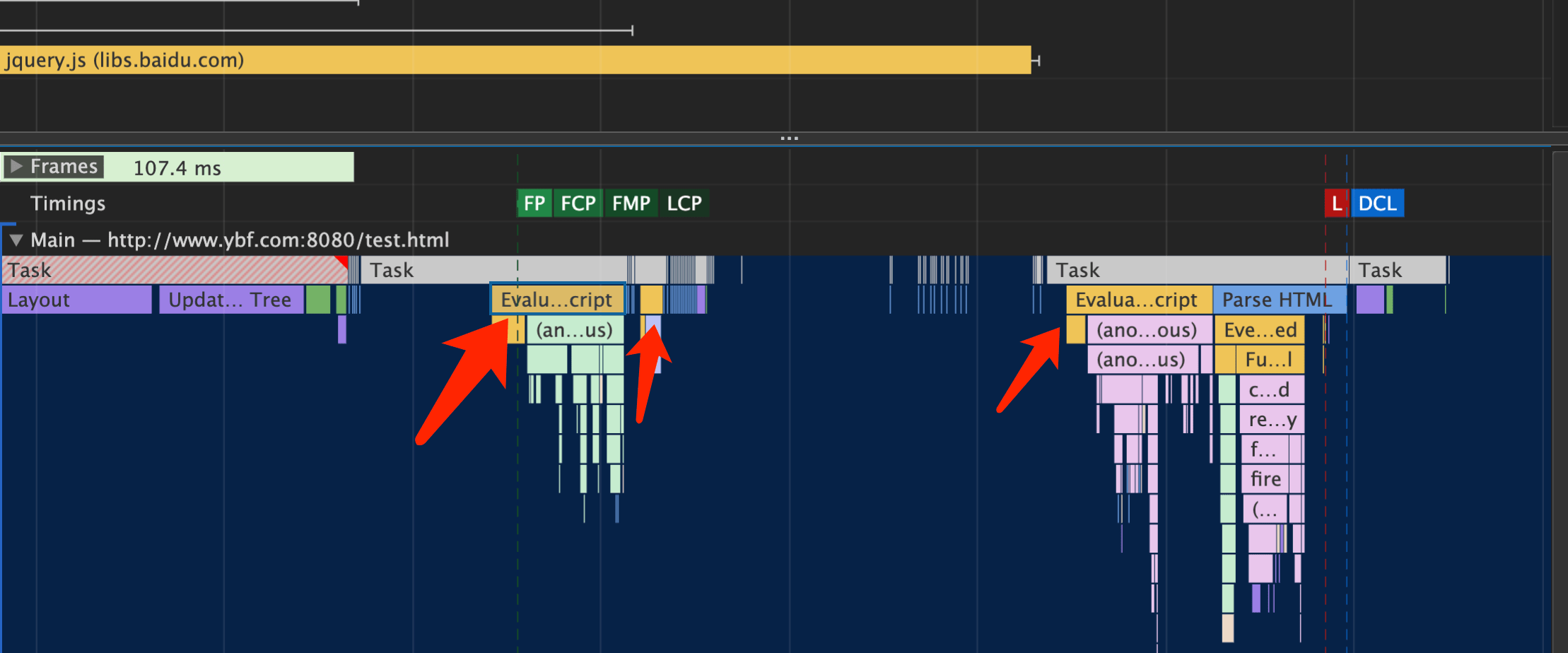Click the red L load event marker
This screenshot has width=1568, height=653.
click(1336, 204)
